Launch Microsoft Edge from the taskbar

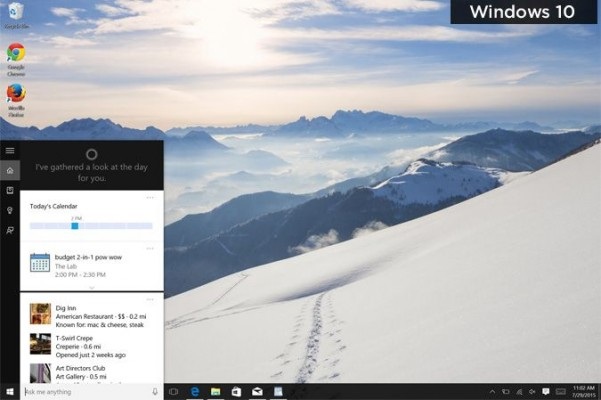coord(195,392)
